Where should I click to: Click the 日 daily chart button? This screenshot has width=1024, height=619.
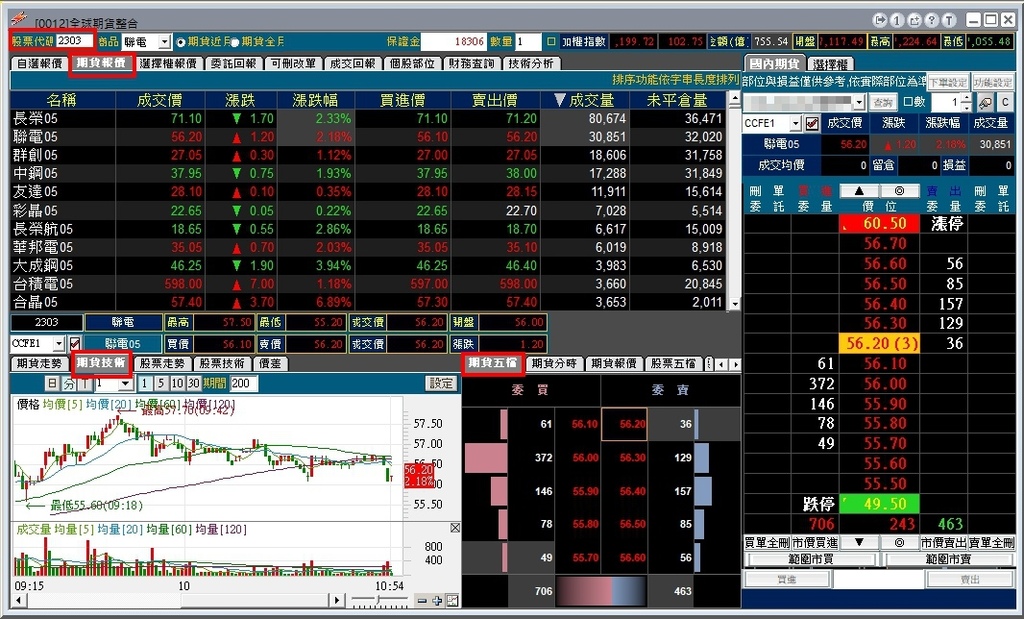pyautogui.click(x=52, y=383)
